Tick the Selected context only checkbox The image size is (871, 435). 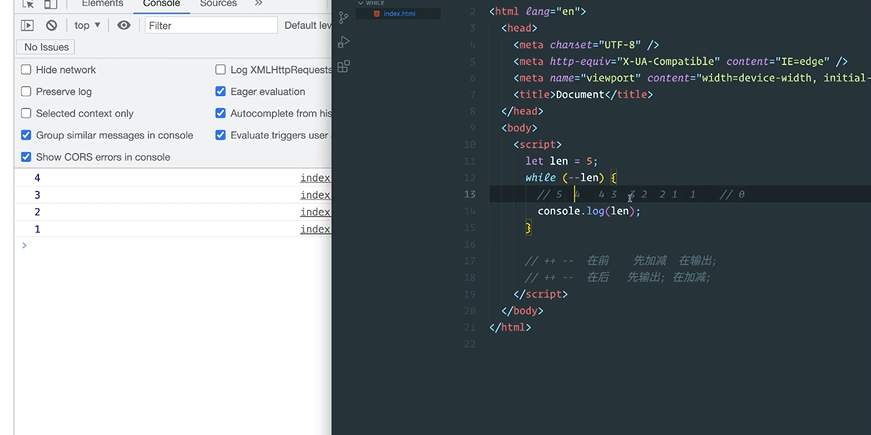(26, 113)
